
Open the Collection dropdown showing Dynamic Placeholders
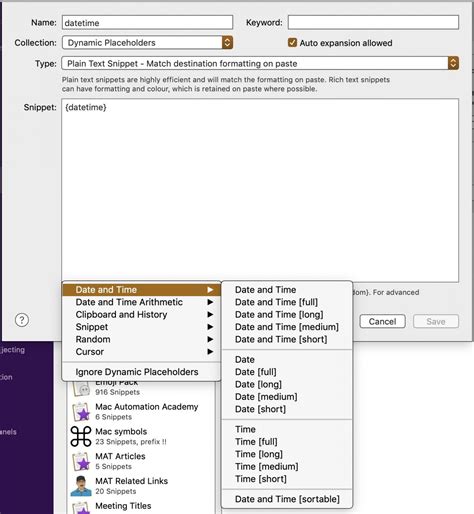click(x=147, y=43)
